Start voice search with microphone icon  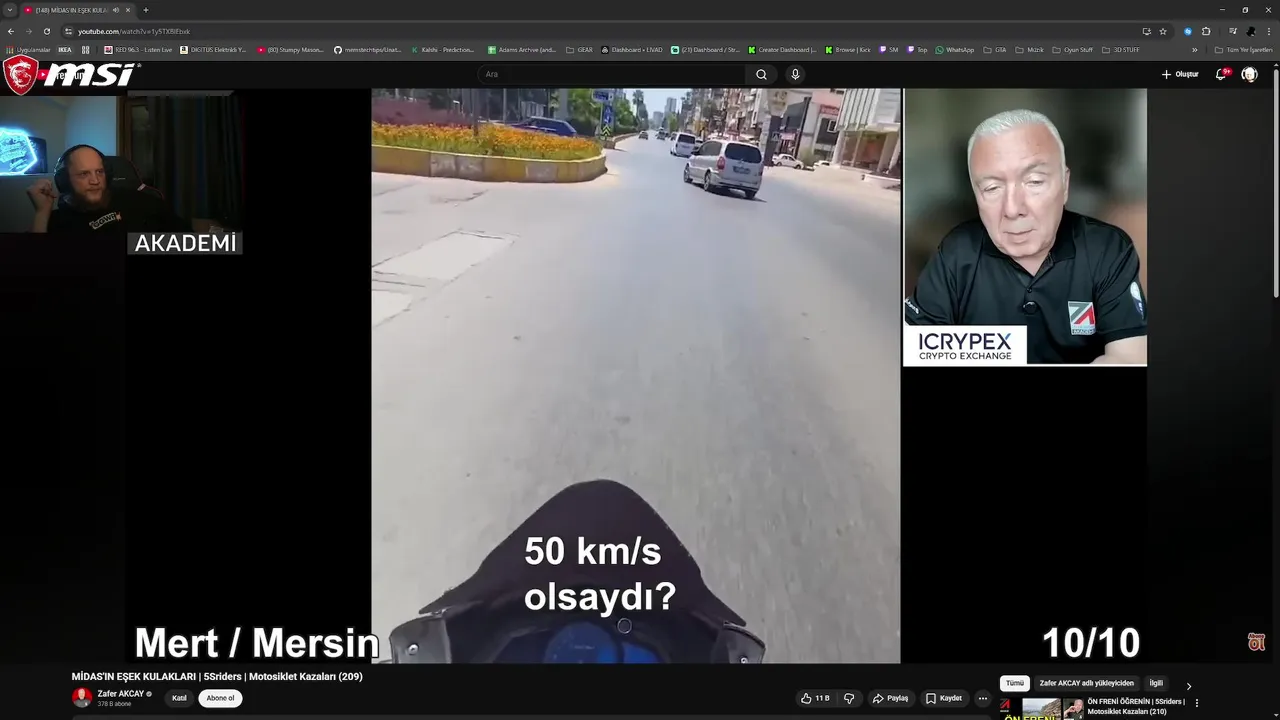[x=795, y=74]
